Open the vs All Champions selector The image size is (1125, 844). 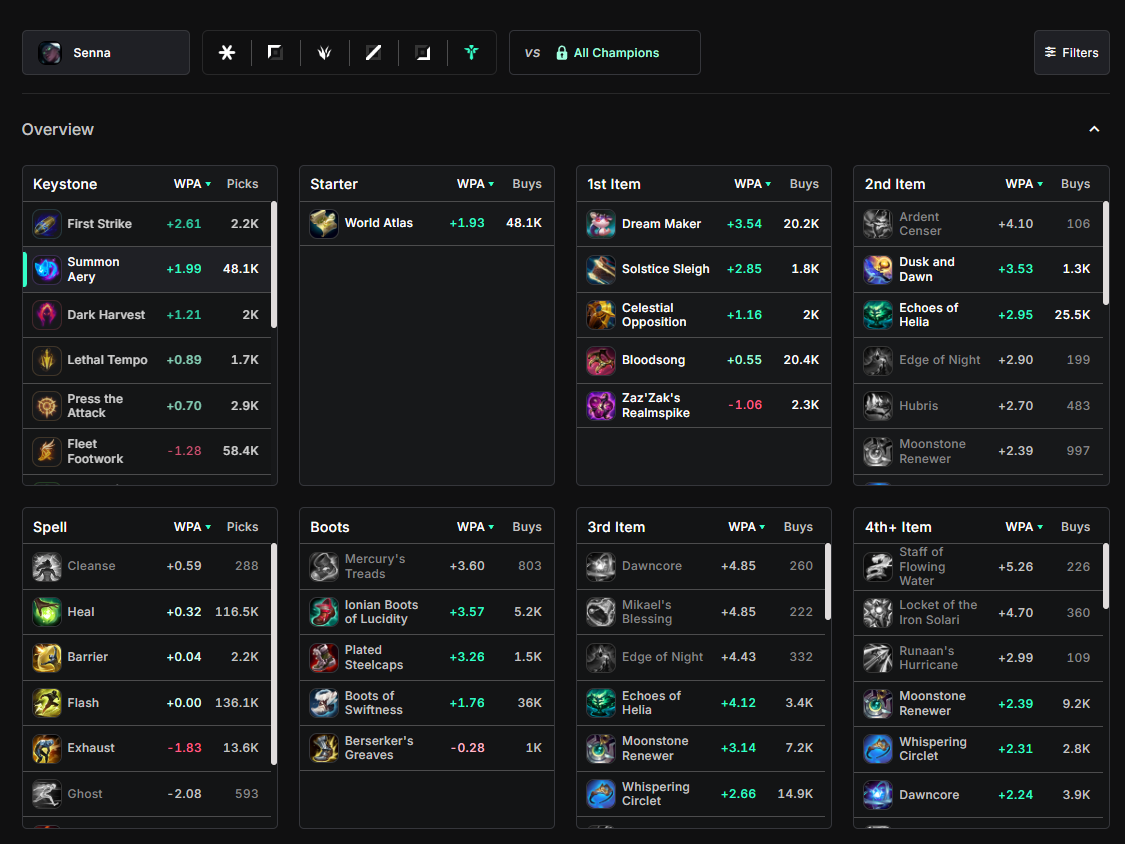[605, 52]
